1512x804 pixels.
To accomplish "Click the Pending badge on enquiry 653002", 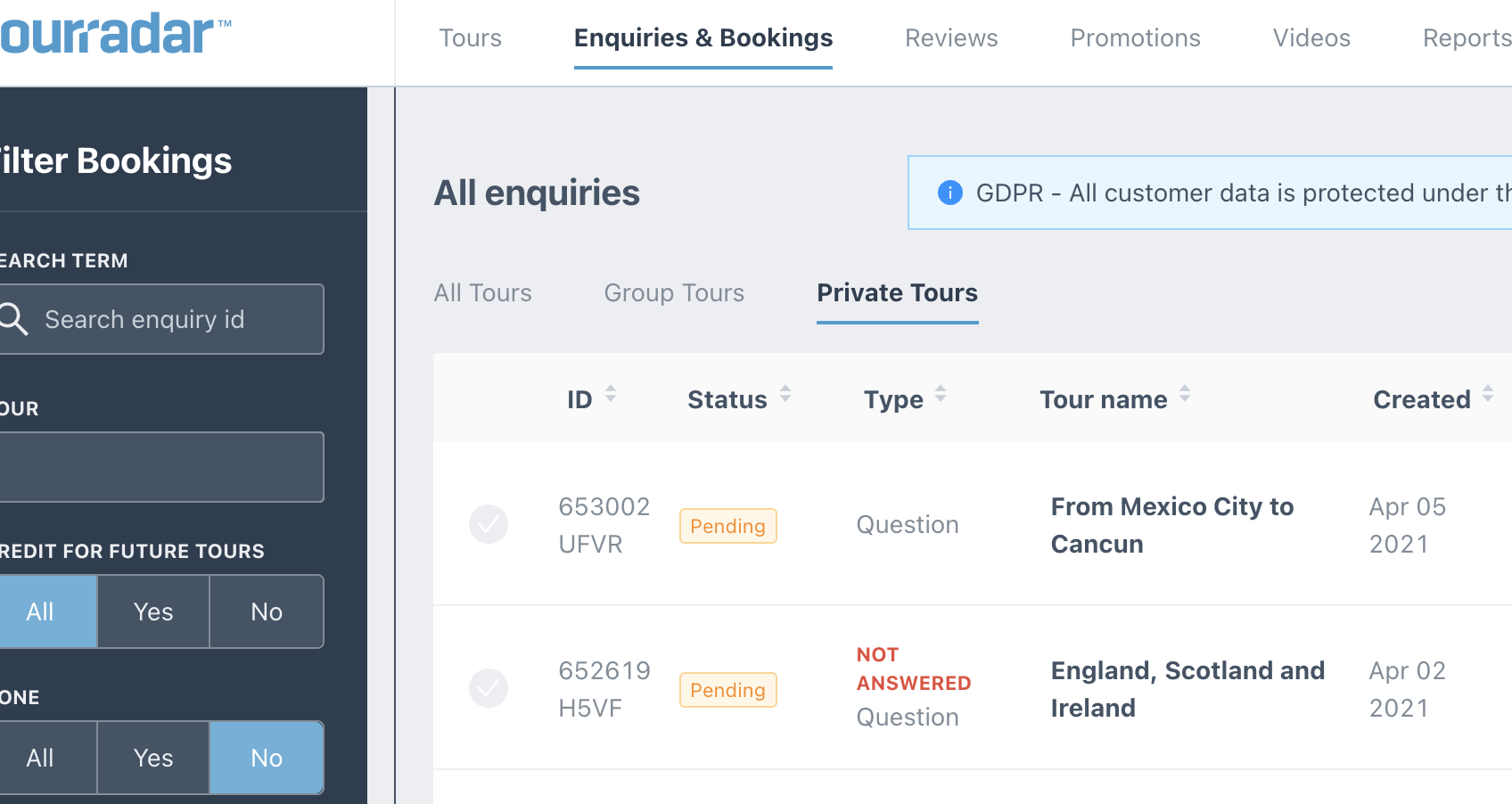I will 727,526.
